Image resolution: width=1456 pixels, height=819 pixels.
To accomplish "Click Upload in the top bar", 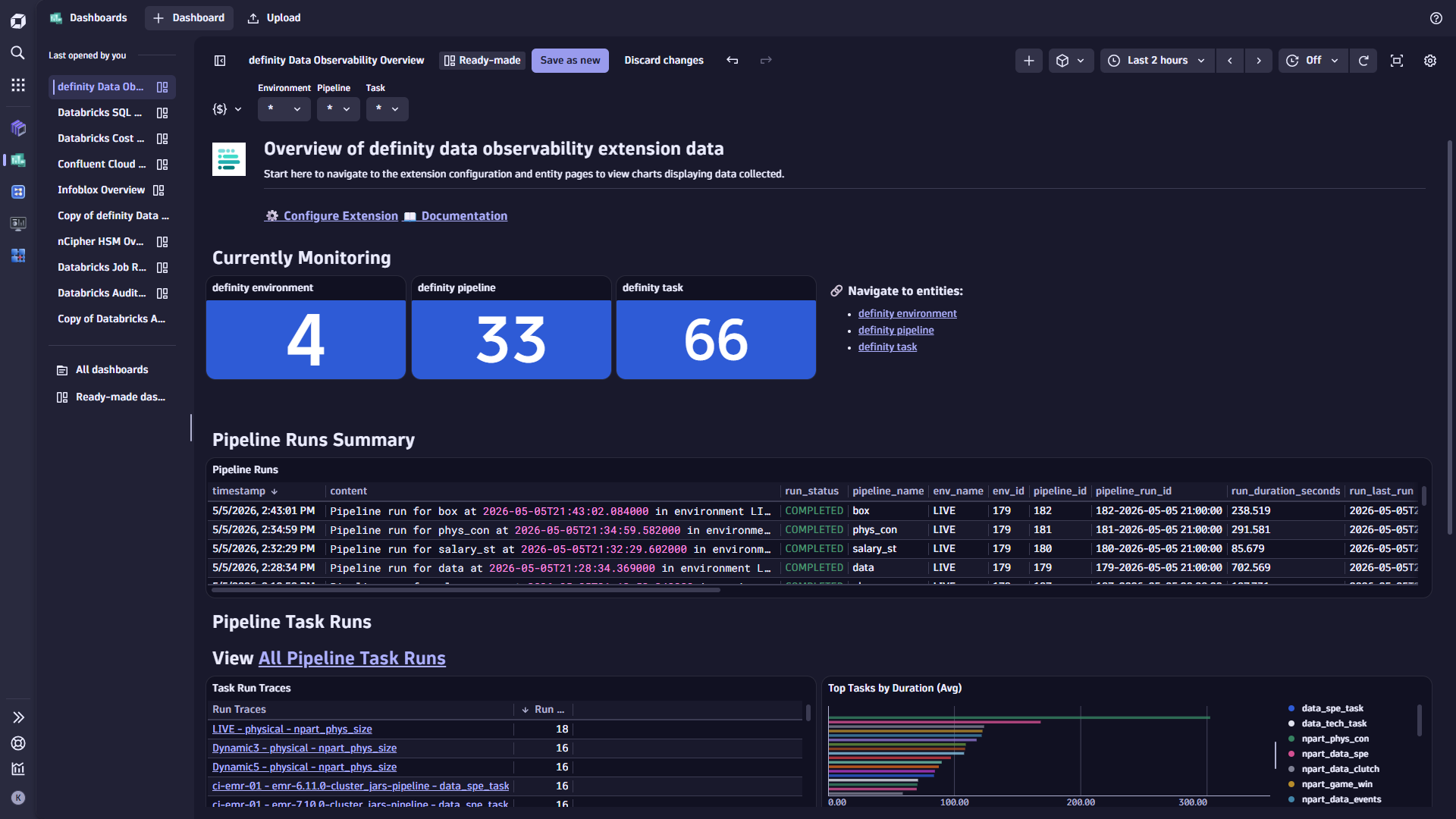I will pyautogui.click(x=275, y=17).
